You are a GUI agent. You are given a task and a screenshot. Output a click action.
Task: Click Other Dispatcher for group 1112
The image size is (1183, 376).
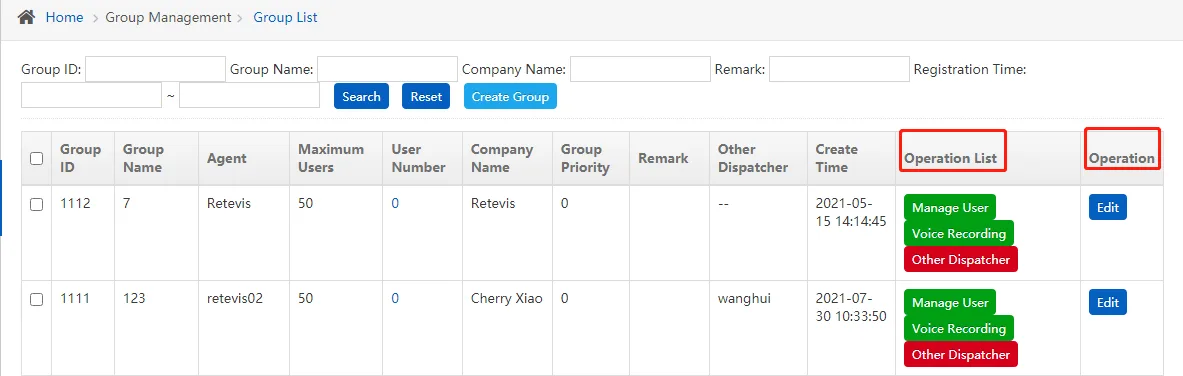point(960,259)
